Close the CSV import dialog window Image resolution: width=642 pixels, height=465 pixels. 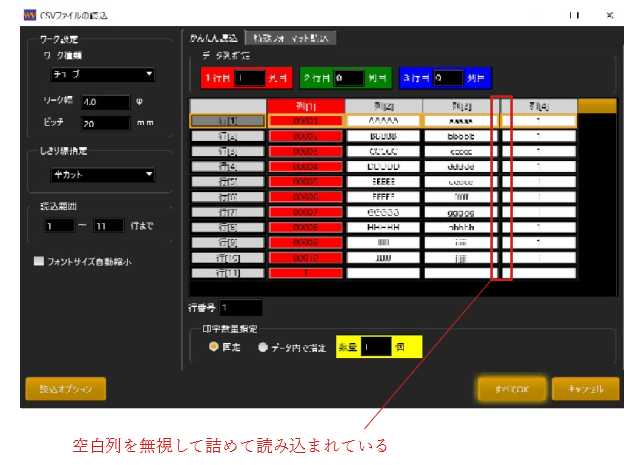609,16
